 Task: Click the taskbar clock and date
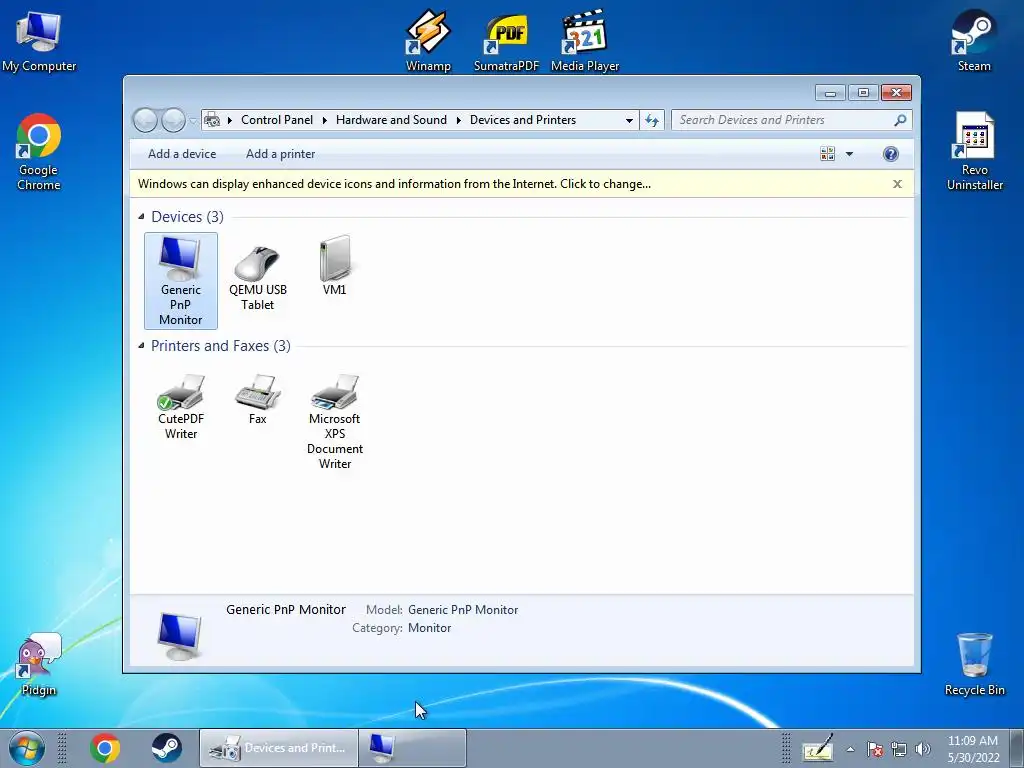(x=973, y=749)
